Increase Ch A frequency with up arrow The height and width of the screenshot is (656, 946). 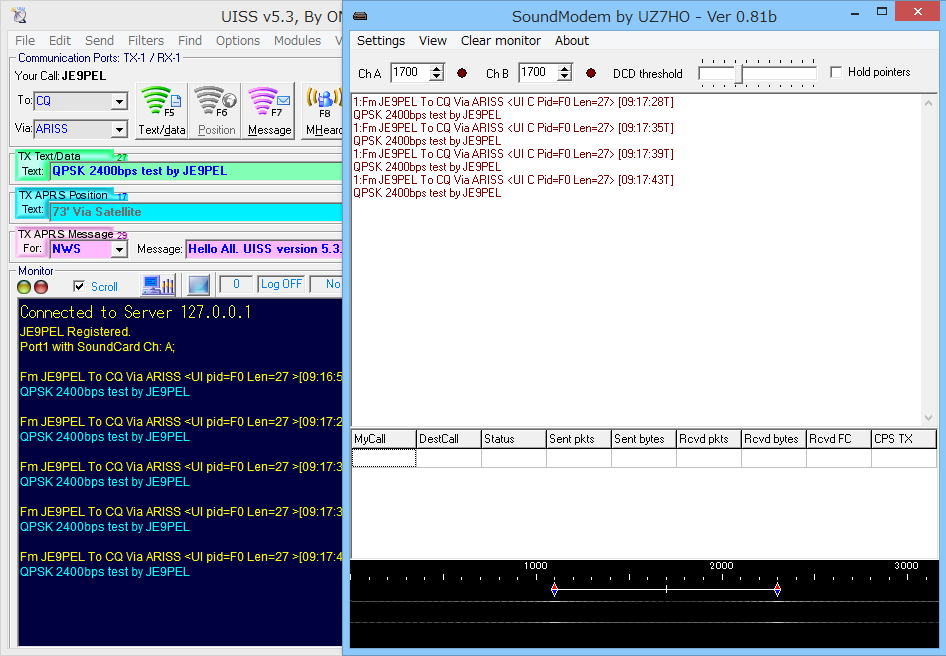click(x=437, y=68)
